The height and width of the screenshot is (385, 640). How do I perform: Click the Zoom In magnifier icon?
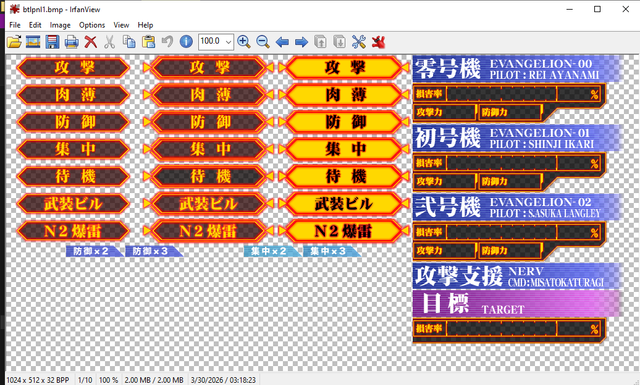(x=244, y=42)
